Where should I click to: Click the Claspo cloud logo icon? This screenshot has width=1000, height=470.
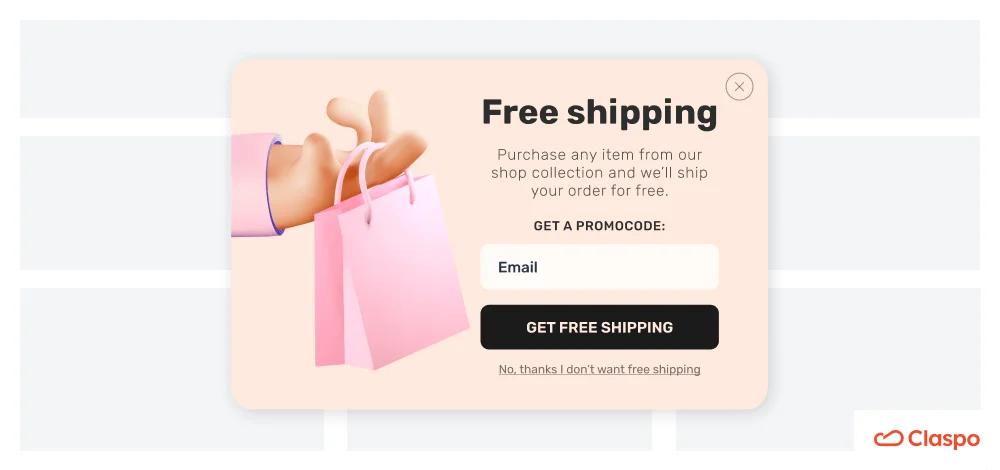point(888,438)
